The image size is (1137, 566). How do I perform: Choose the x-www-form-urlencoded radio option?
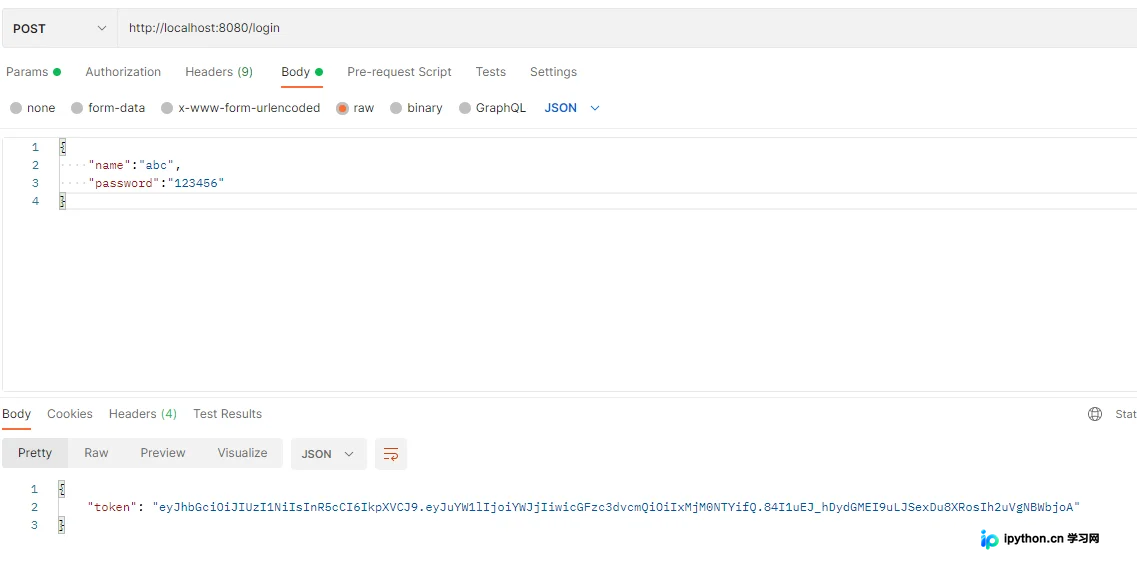coord(167,108)
